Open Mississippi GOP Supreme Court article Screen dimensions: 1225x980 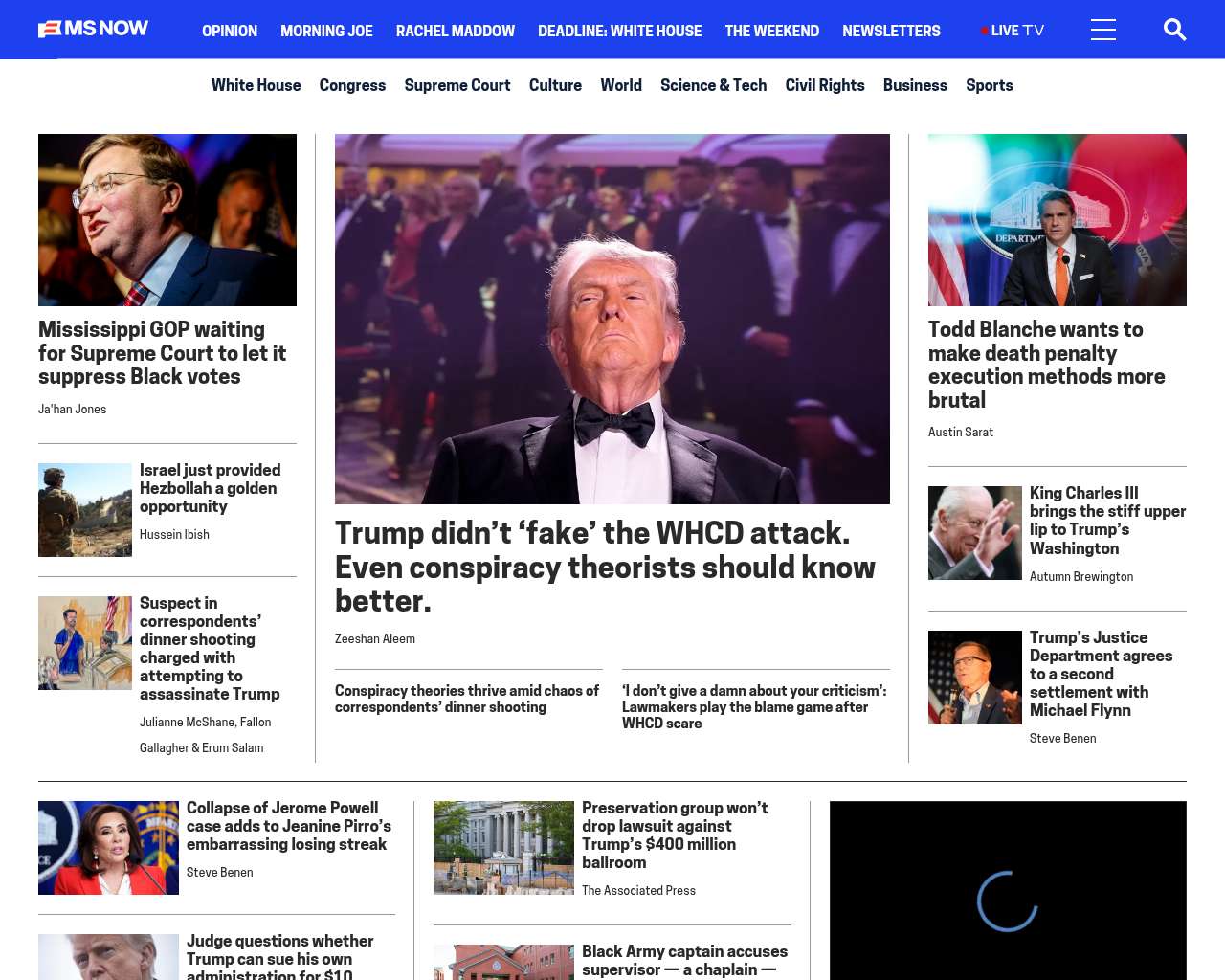[163, 353]
